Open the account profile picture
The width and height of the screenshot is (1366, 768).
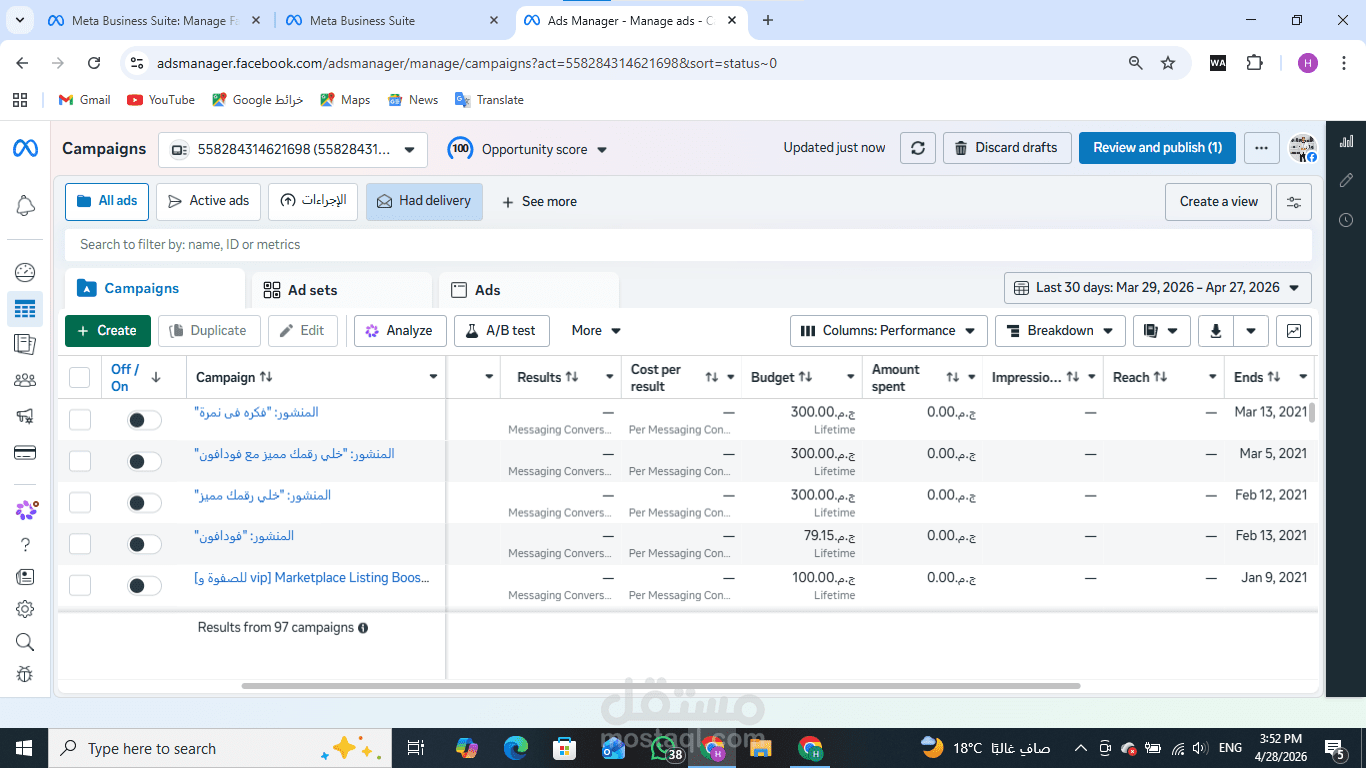[1303, 148]
